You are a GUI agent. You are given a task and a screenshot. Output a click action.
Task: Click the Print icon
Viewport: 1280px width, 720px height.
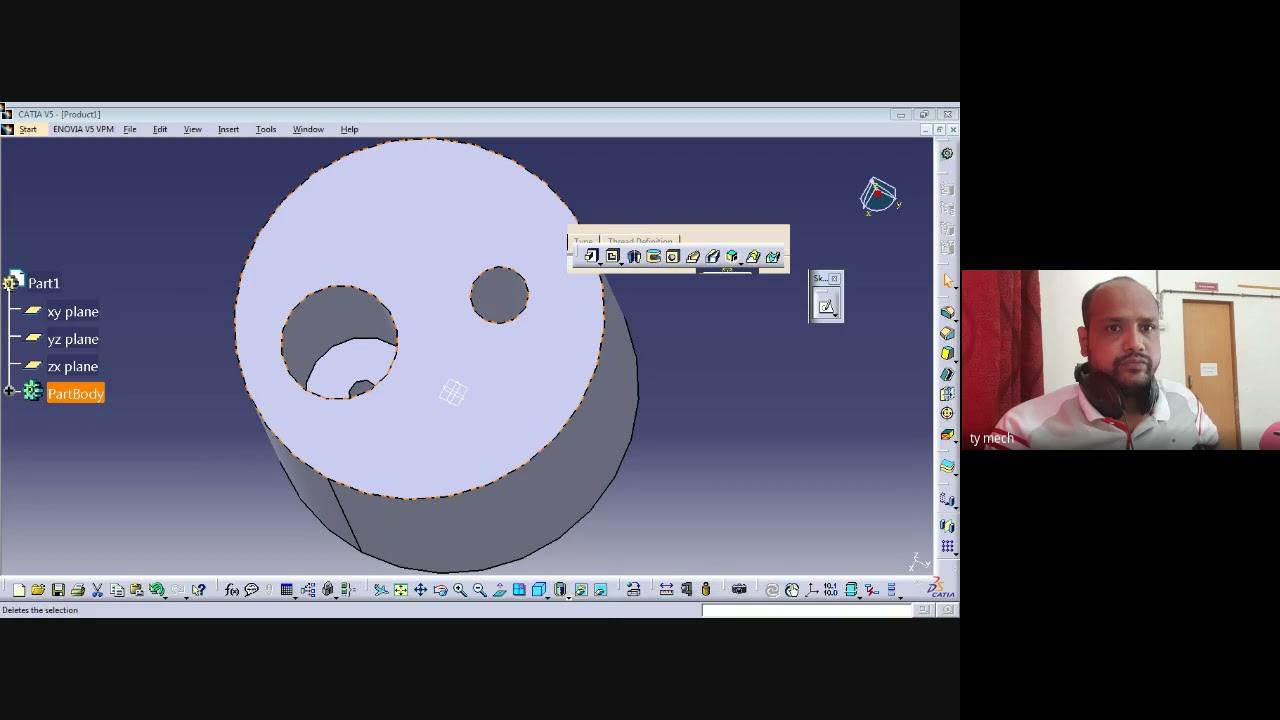78,590
